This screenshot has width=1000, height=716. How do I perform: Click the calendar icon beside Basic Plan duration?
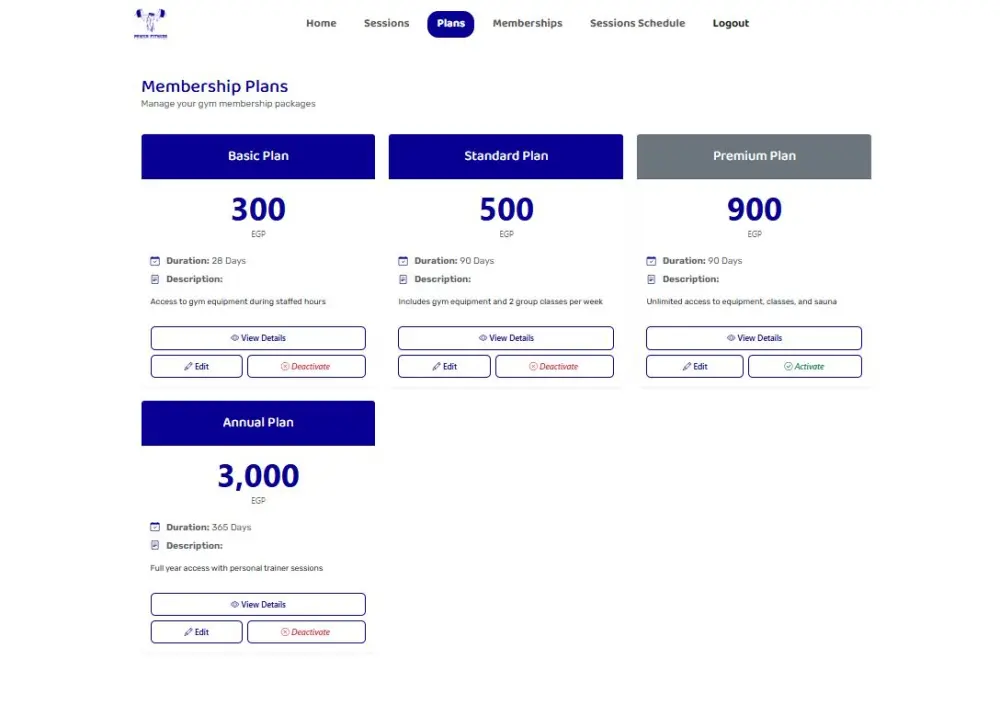155,260
